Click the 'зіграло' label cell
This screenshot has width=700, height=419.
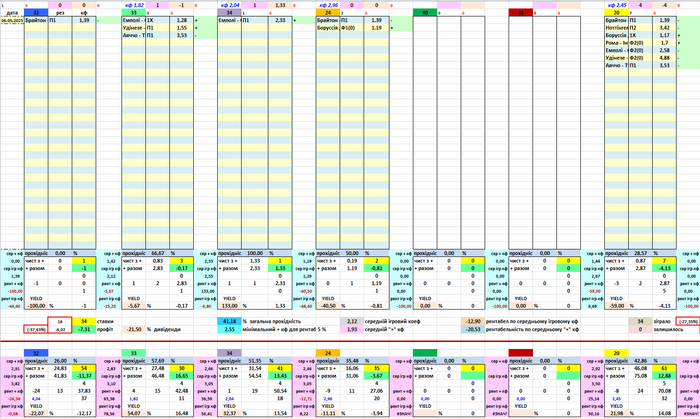click(x=664, y=321)
